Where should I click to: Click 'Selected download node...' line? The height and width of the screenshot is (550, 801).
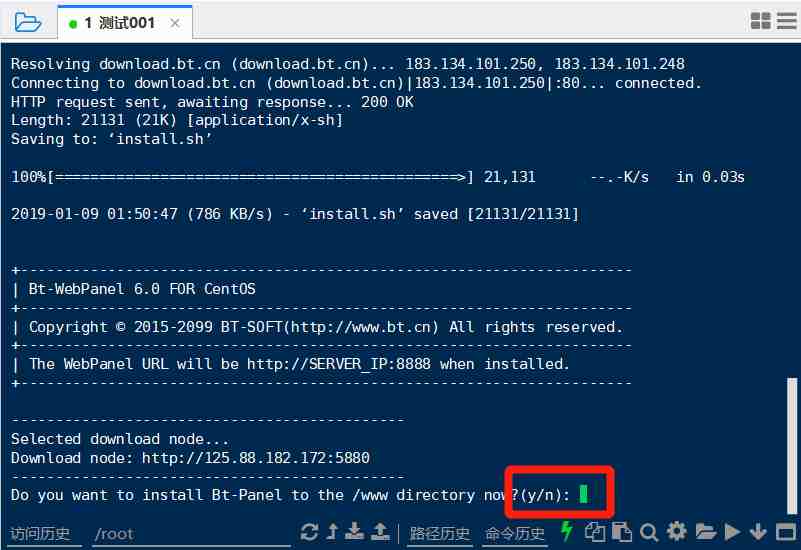click(x=120, y=439)
